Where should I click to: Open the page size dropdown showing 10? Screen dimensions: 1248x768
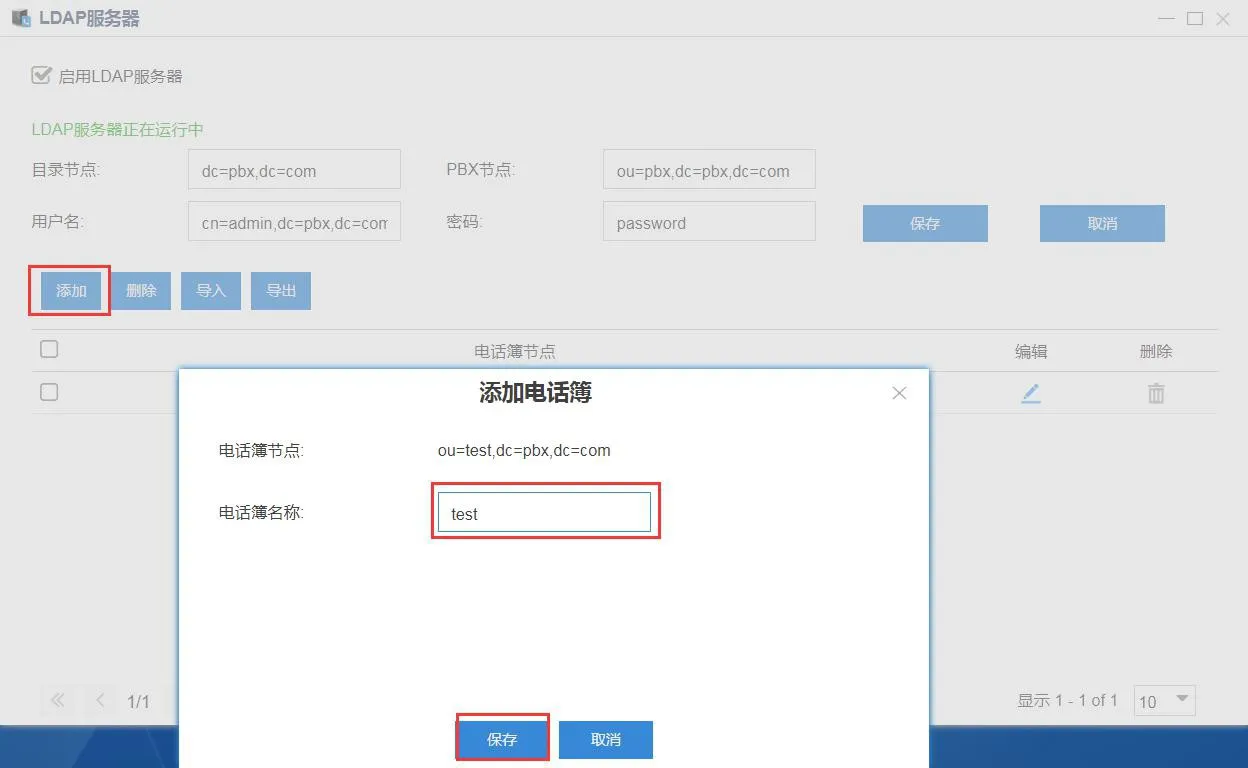tap(1164, 701)
